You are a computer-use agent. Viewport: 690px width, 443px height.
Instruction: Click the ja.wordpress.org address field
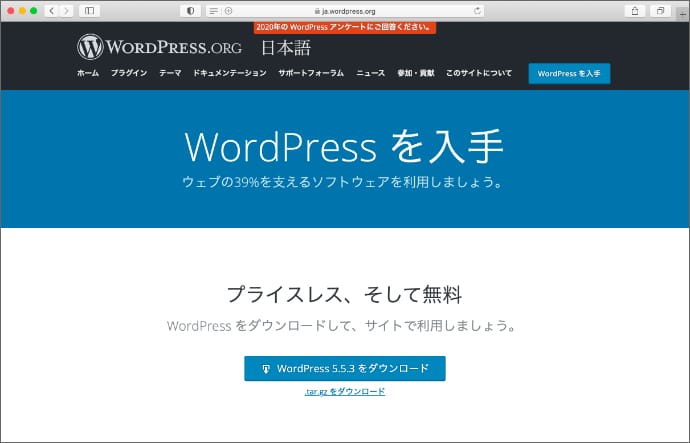345,10
